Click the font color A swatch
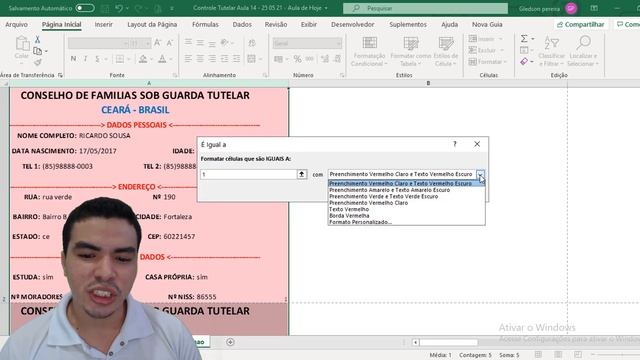The height and width of the screenshot is (360, 640). coord(162,59)
